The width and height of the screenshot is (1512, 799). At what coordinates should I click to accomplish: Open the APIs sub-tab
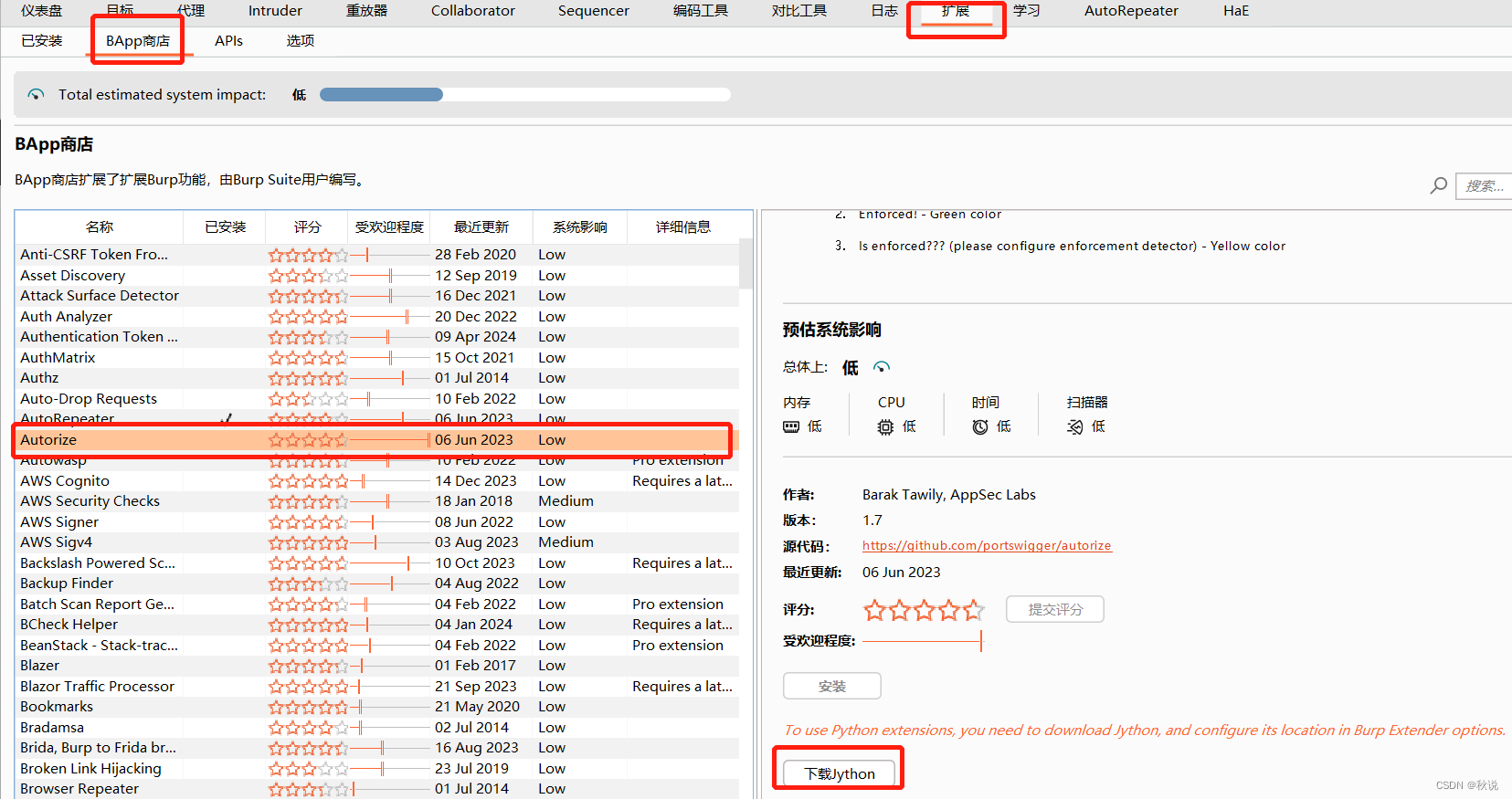tap(228, 41)
